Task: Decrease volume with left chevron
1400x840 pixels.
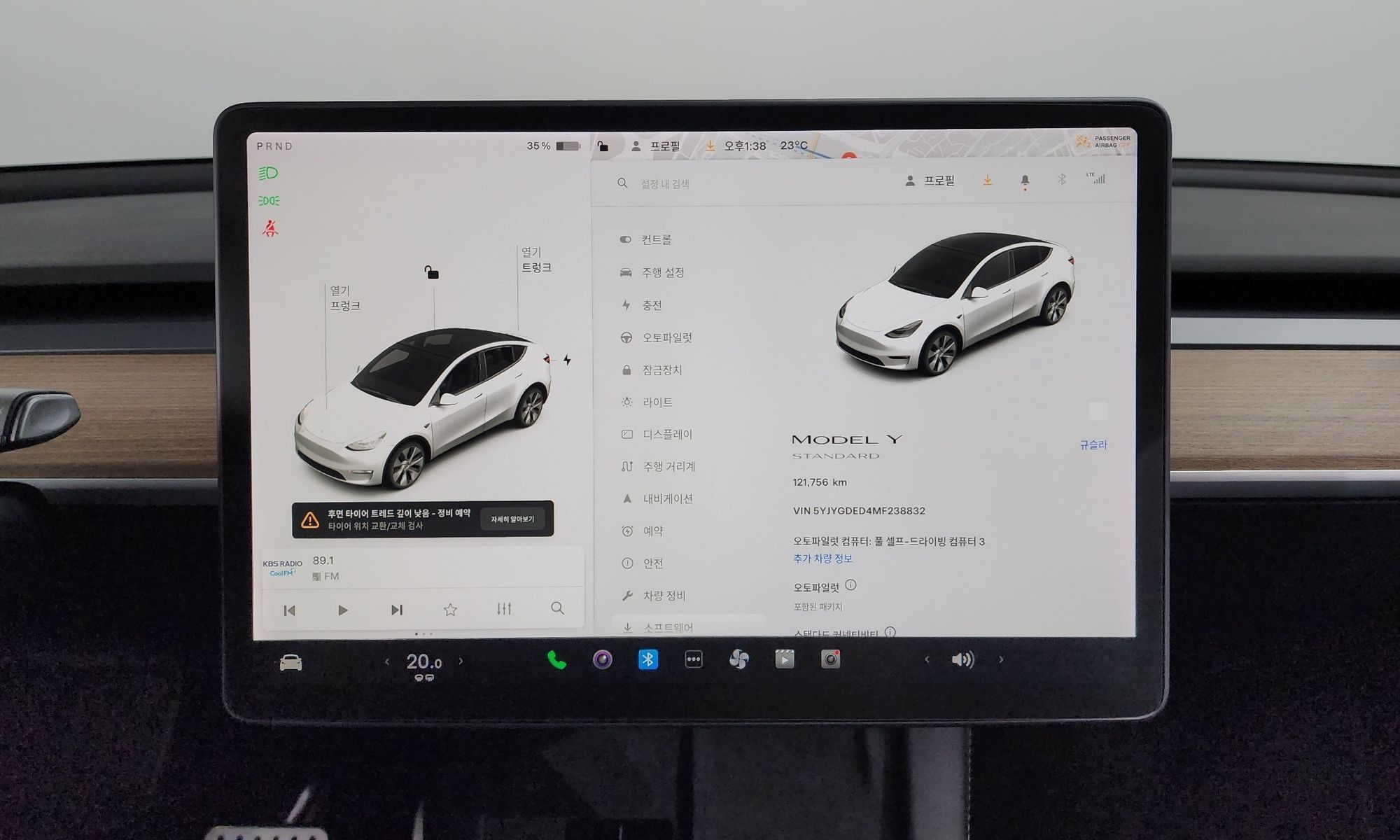Action: (927, 659)
